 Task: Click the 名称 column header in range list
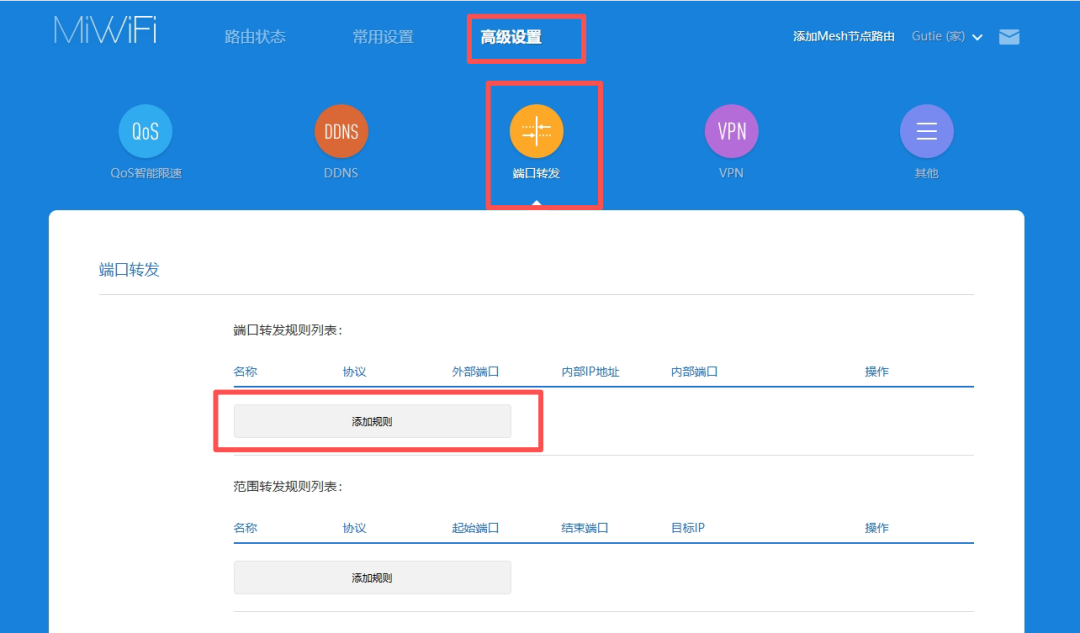tap(246, 527)
